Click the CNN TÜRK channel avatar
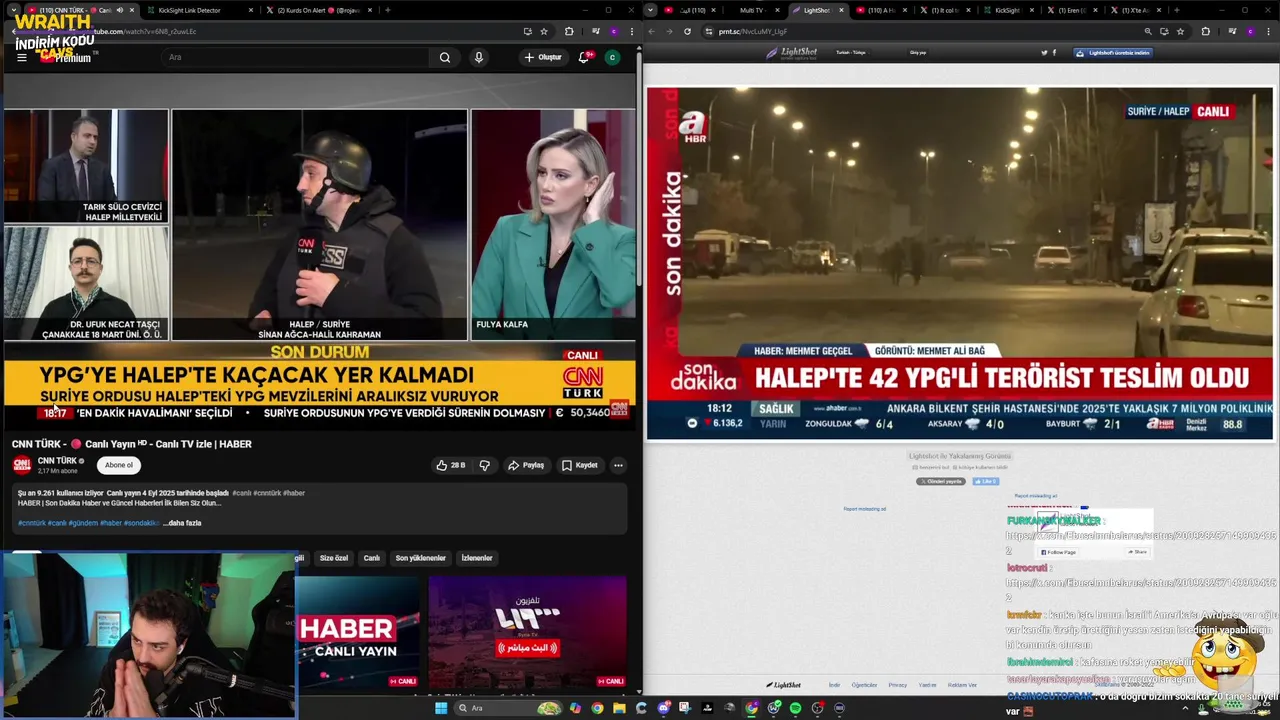The height and width of the screenshot is (720, 1280). [22, 465]
